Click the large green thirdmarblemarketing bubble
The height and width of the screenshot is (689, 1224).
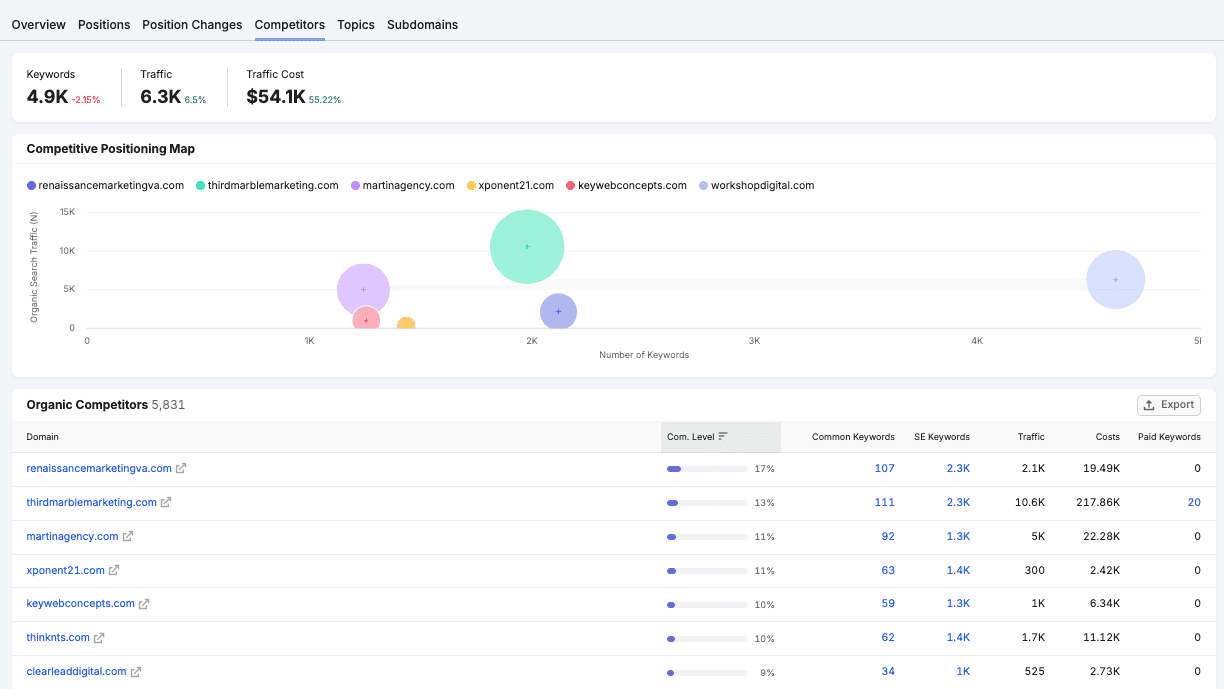point(527,246)
